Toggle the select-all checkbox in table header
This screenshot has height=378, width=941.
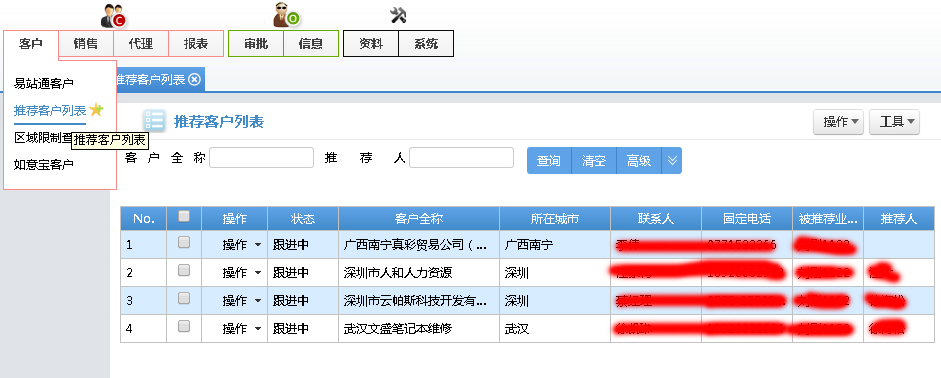[184, 216]
